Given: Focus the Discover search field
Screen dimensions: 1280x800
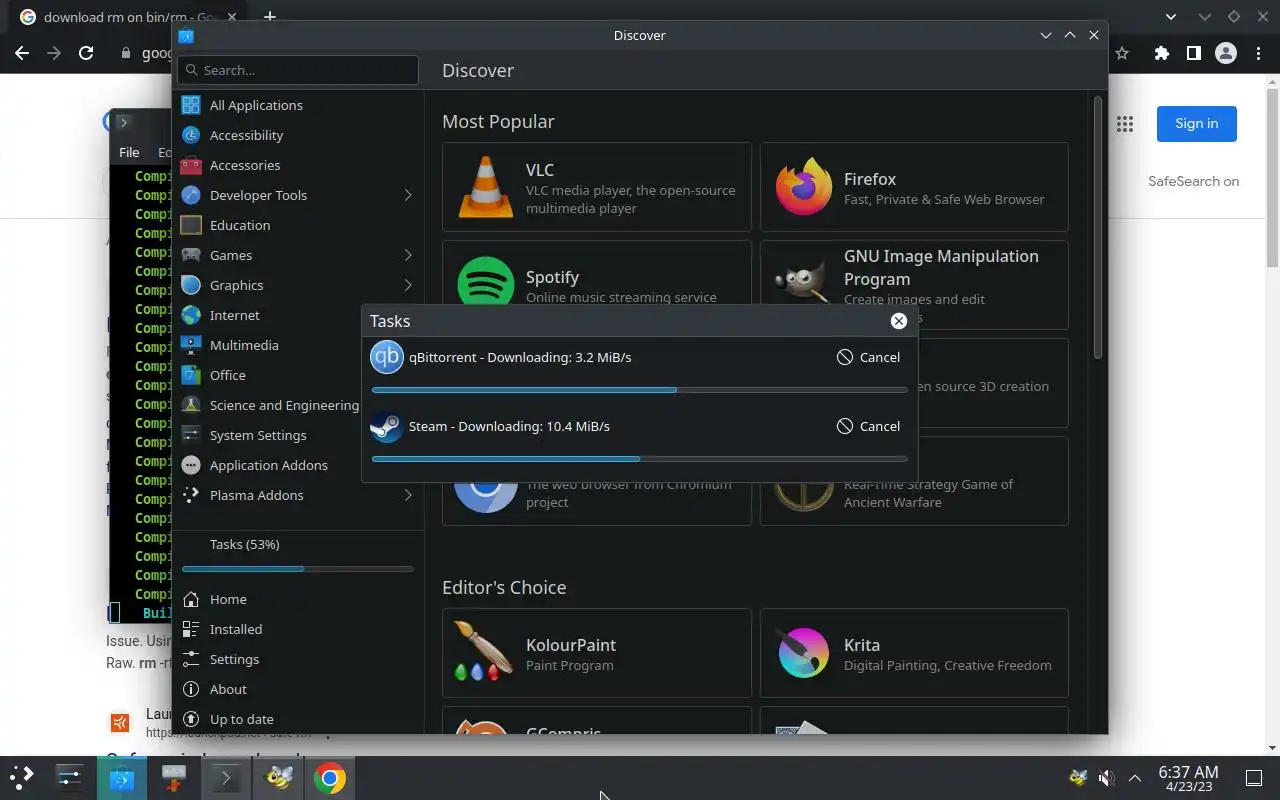Looking at the screenshot, I should pos(298,70).
